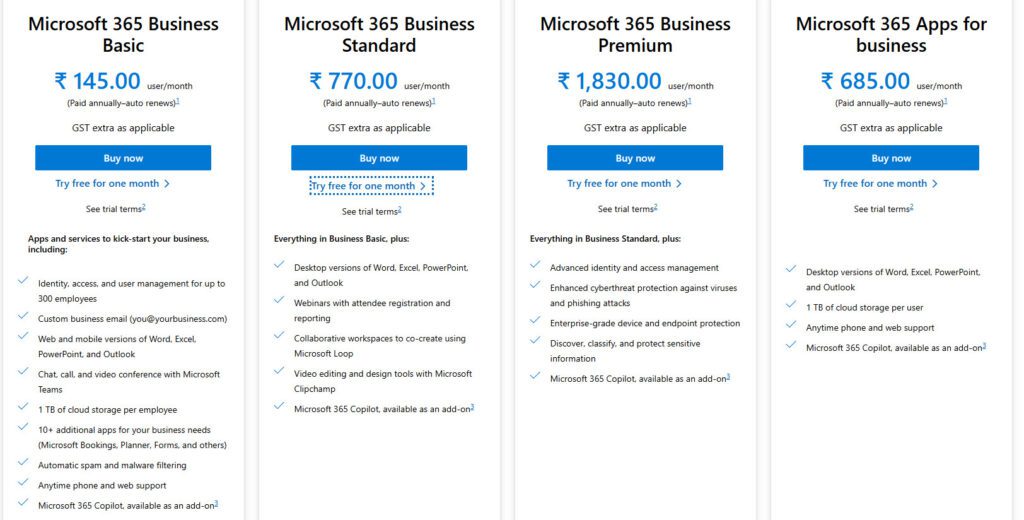Click Buy now for Apps for business

(891, 158)
